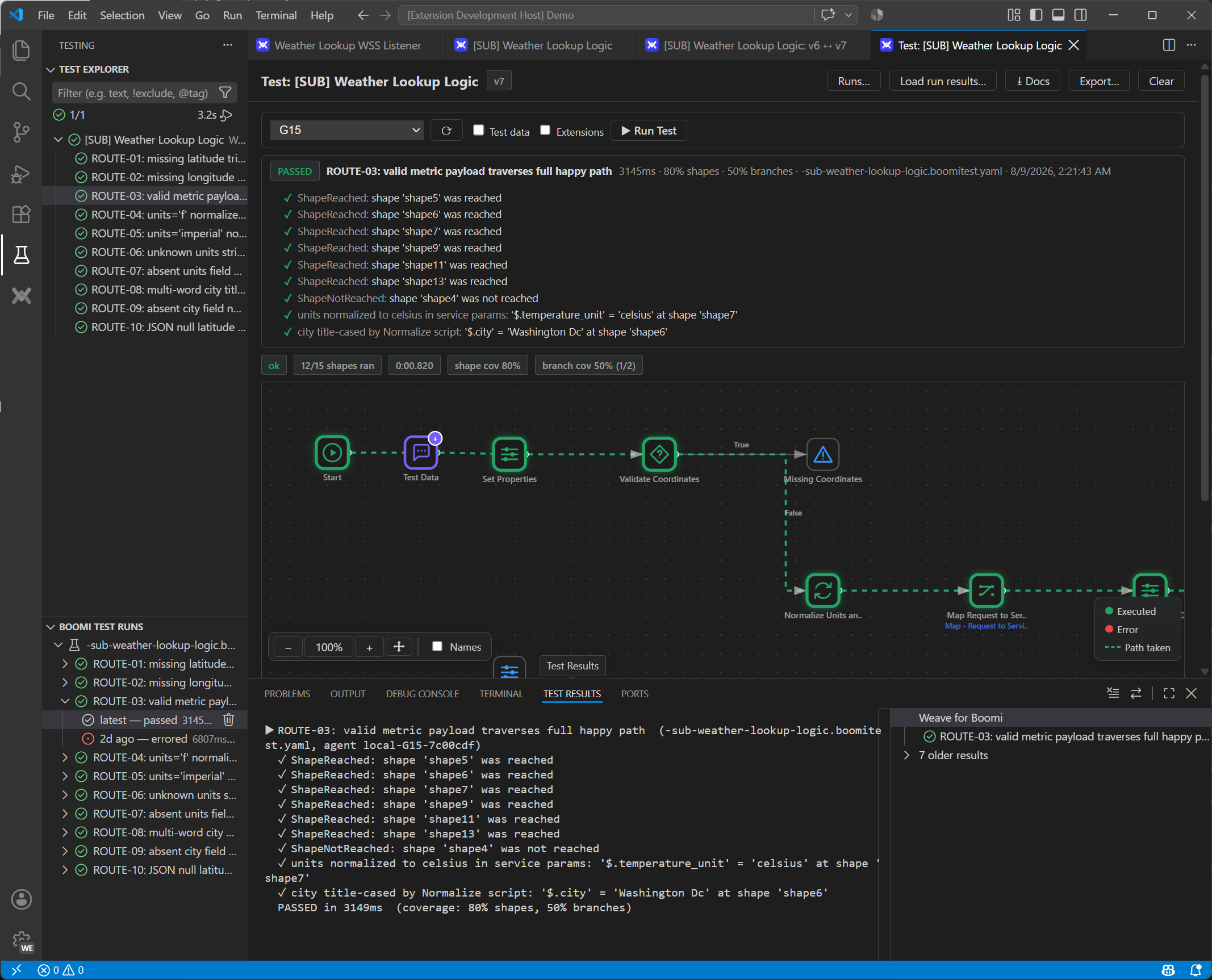Open Copilot chat icon in title bar
The image size is (1212, 980).
tap(828, 15)
